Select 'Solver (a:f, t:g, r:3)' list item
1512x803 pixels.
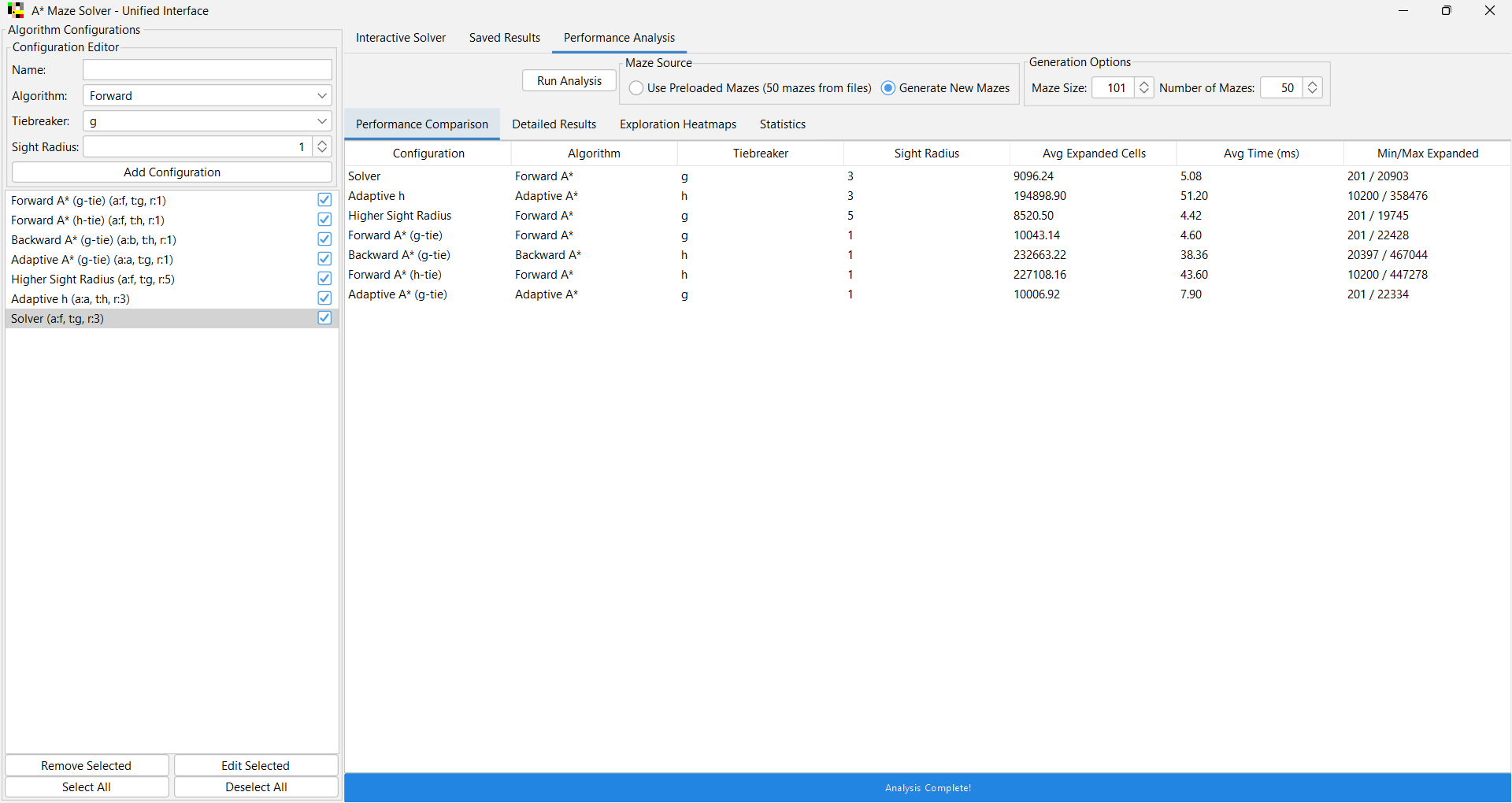pyautogui.click(x=172, y=318)
